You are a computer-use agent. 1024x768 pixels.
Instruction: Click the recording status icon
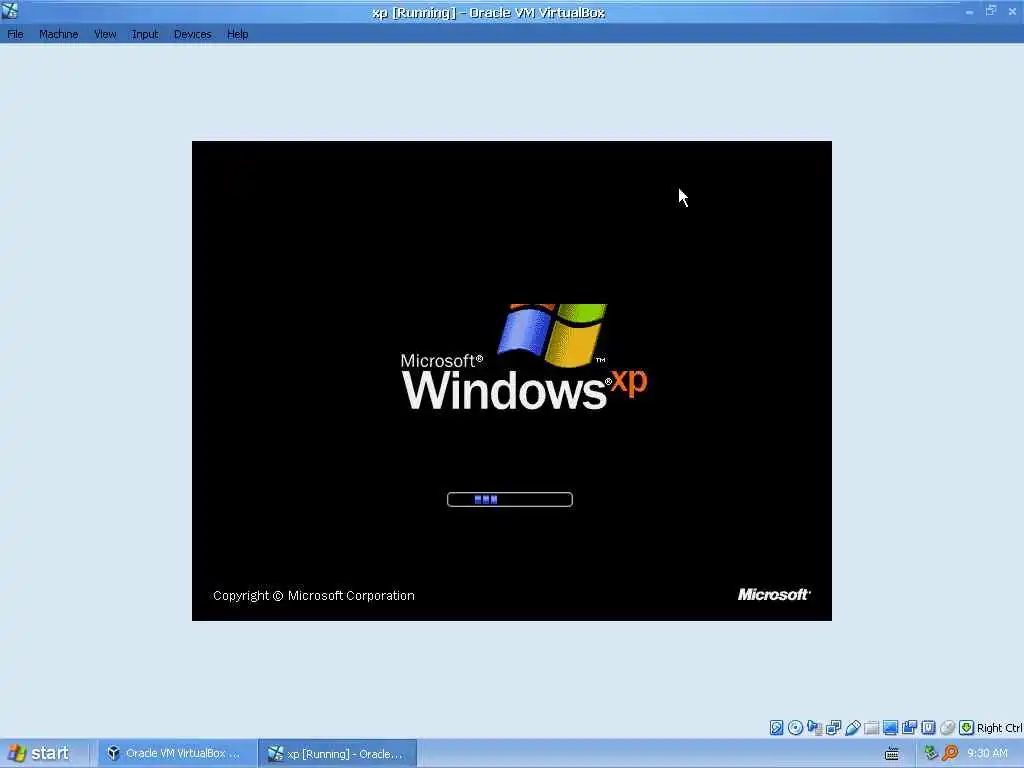(x=909, y=728)
